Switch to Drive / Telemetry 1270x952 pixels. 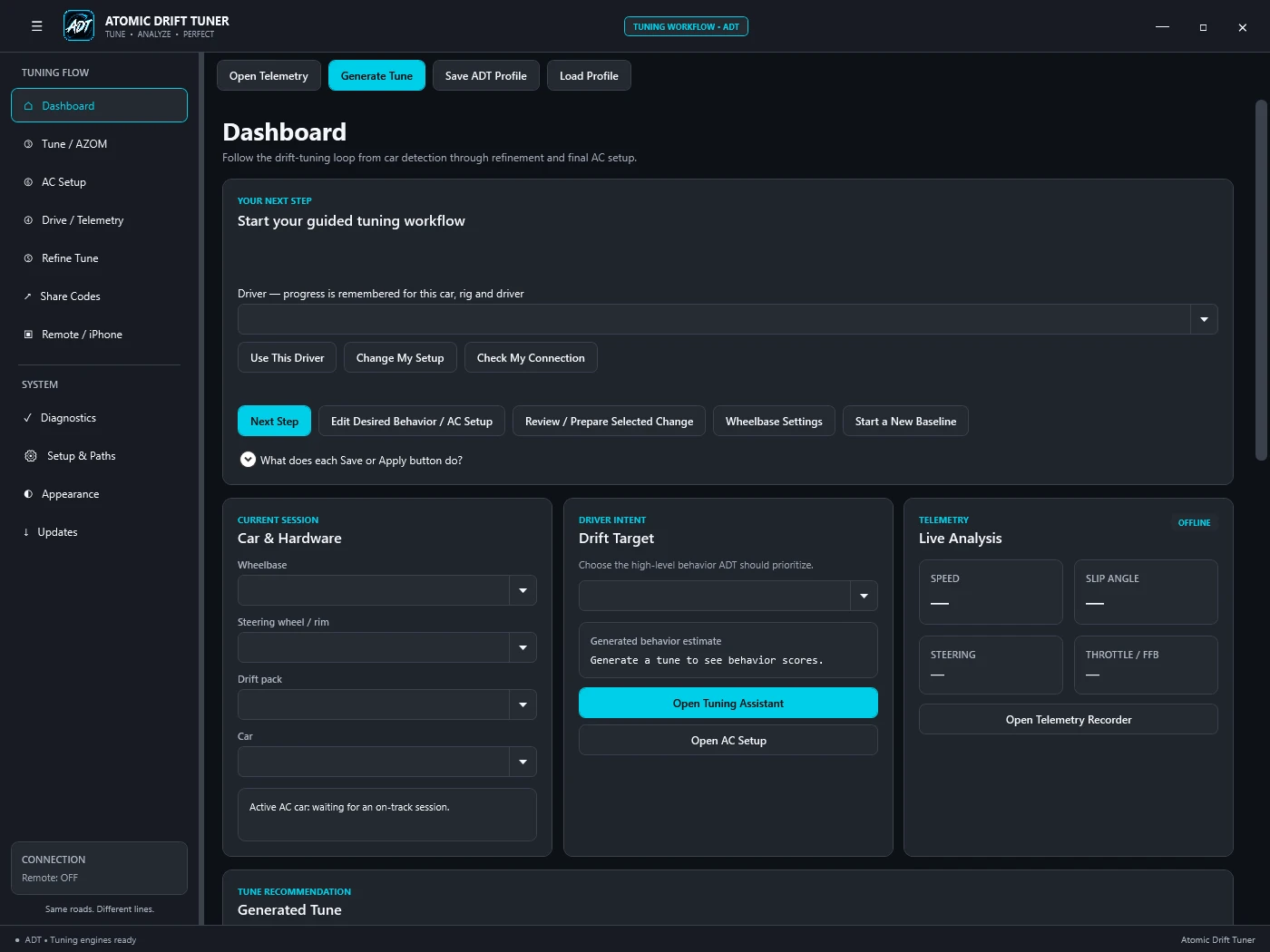point(99,220)
